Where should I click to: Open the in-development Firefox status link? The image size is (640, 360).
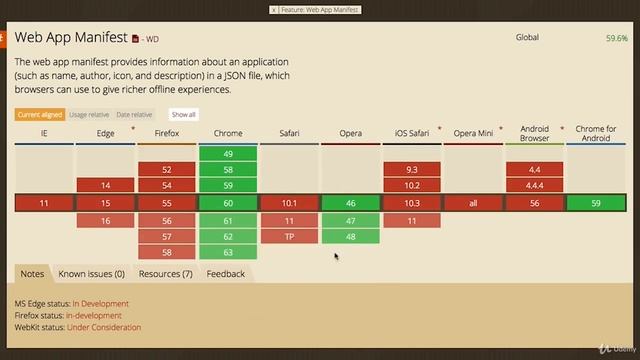[x=93, y=316]
